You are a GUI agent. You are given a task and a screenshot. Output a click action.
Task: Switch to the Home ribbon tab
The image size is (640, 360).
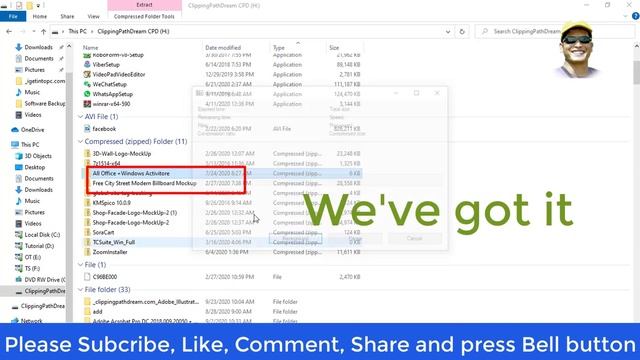point(40,16)
